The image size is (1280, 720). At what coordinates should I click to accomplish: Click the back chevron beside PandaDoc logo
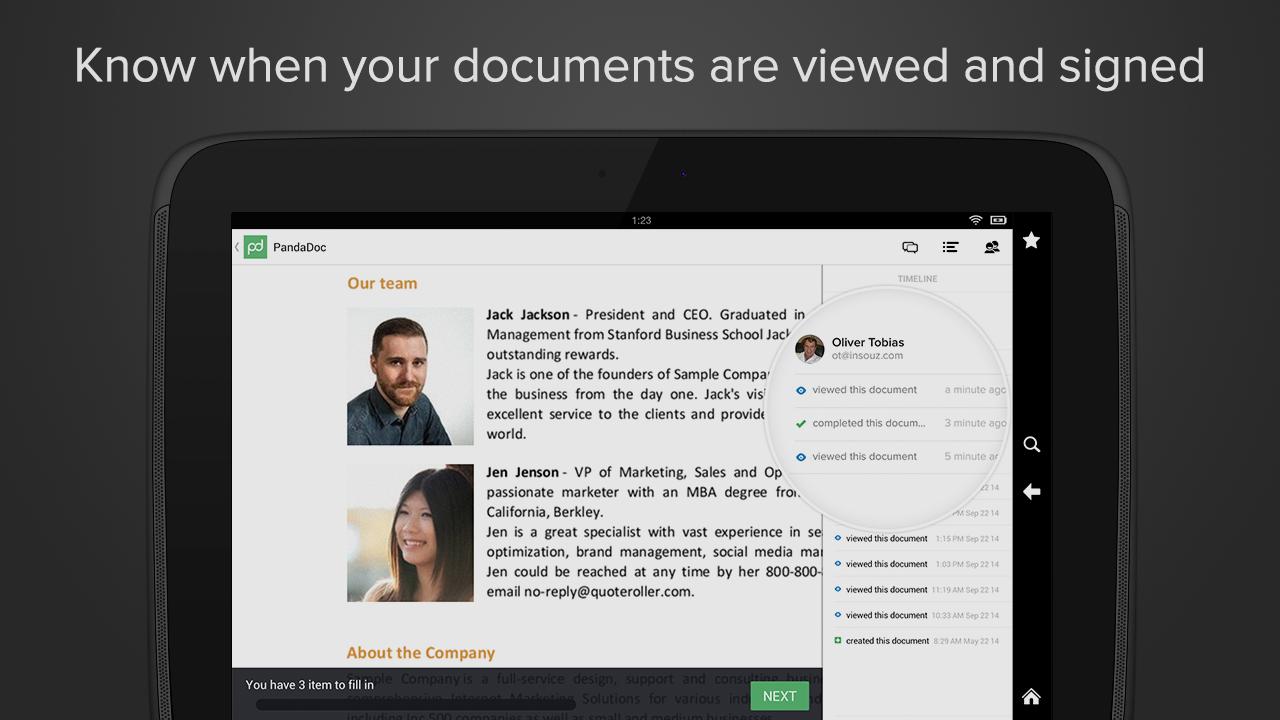237,247
